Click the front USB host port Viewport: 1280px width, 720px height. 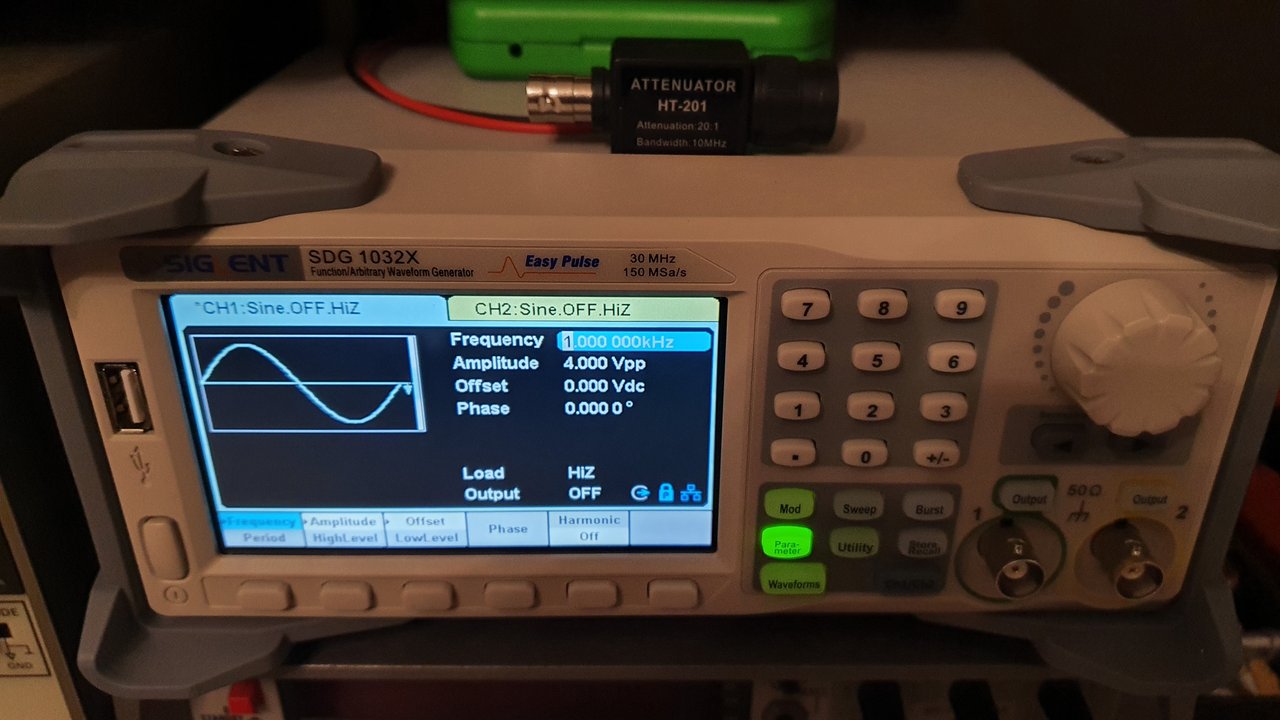click(x=124, y=397)
